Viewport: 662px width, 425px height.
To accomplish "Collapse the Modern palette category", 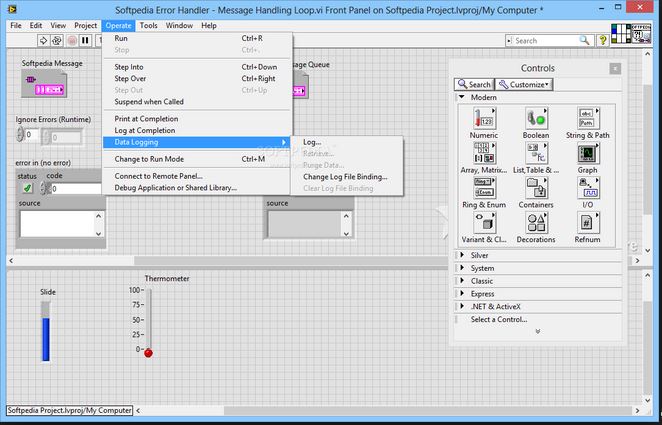I will pyautogui.click(x=461, y=98).
